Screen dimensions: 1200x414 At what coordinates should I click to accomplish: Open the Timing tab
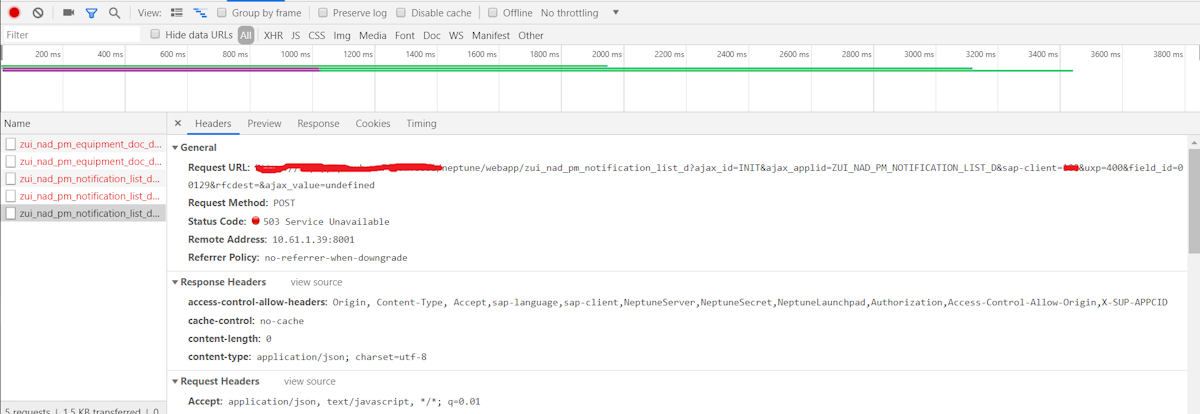click(421, 123)
